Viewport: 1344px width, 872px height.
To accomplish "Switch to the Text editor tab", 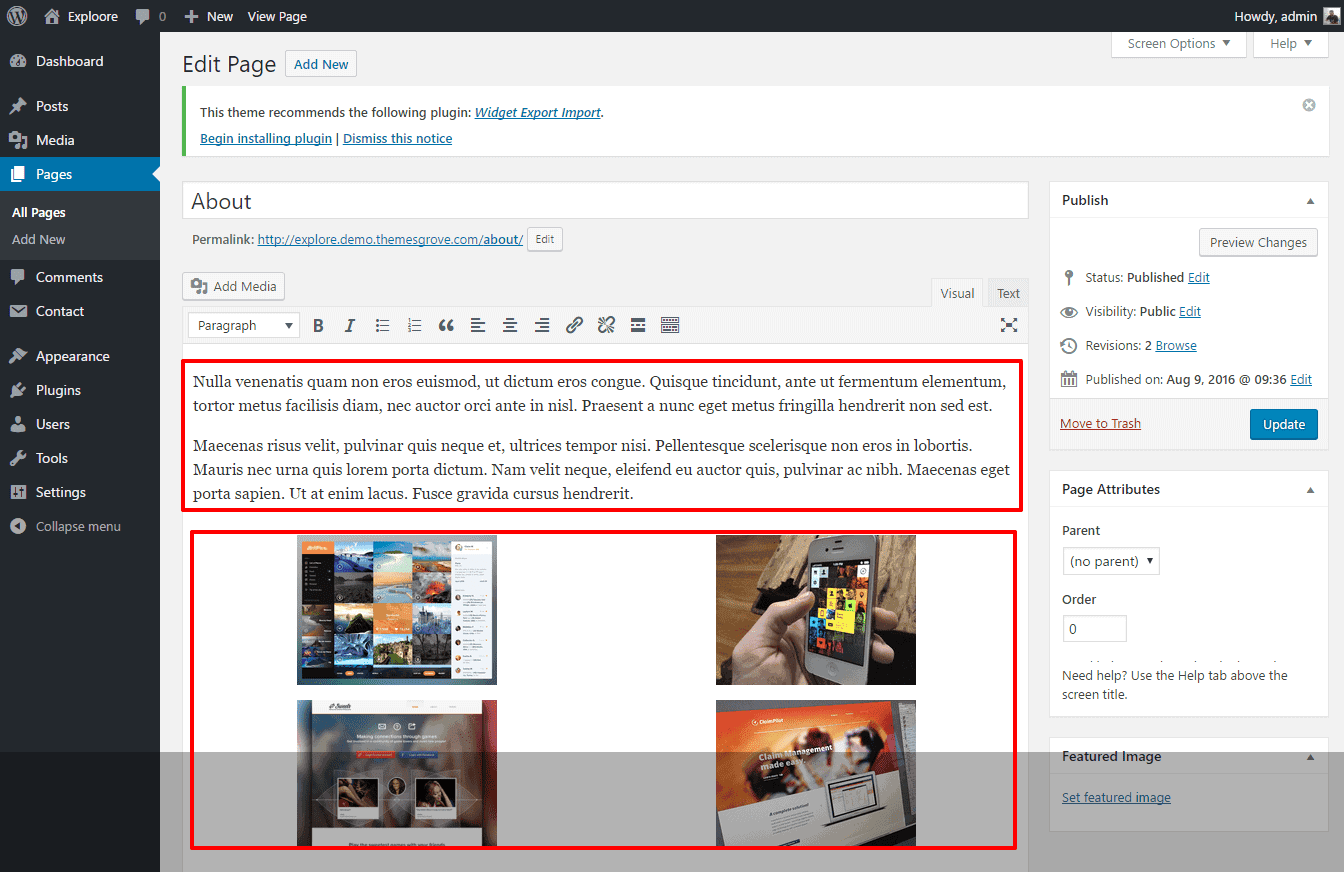I will click(x=1008, y=293).
